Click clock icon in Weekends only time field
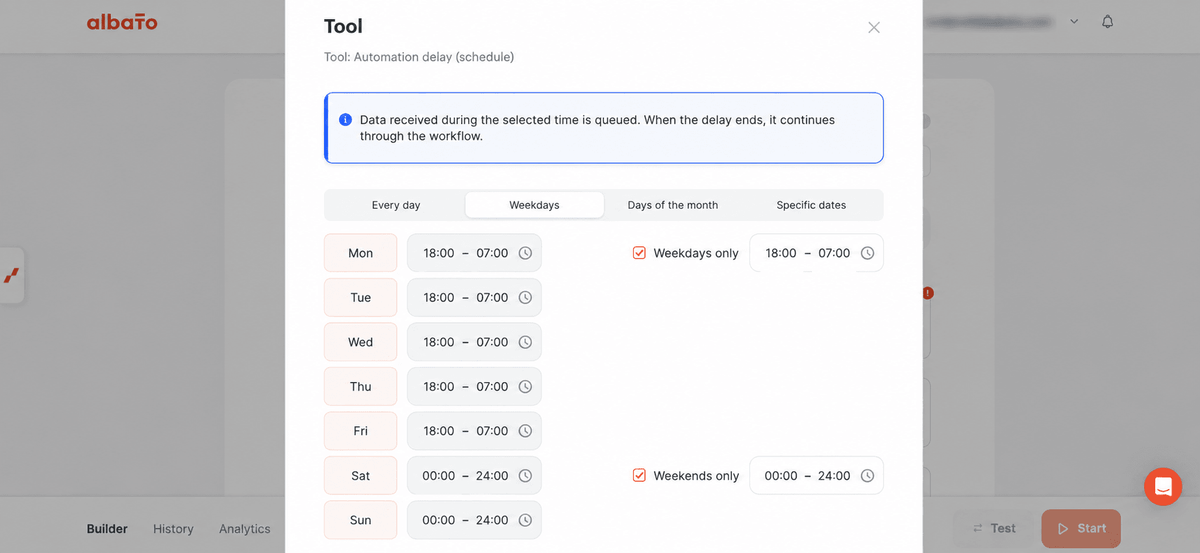1200x553 pixels. point(867,476)
